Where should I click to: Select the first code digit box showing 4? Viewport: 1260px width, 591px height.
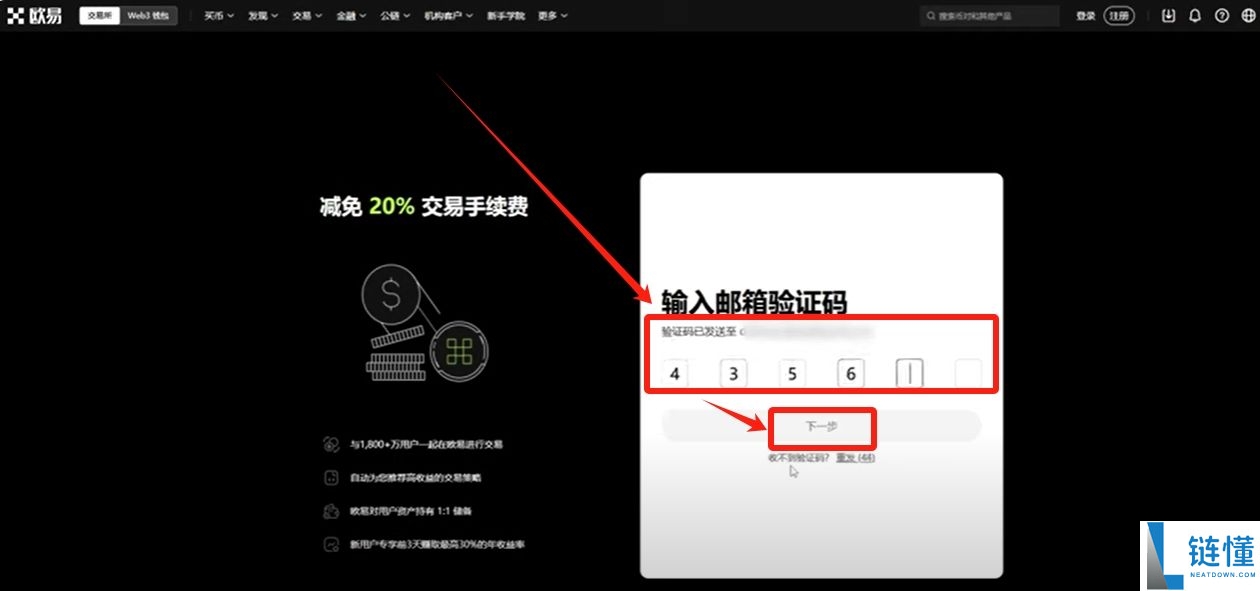[x=675, y=374]
